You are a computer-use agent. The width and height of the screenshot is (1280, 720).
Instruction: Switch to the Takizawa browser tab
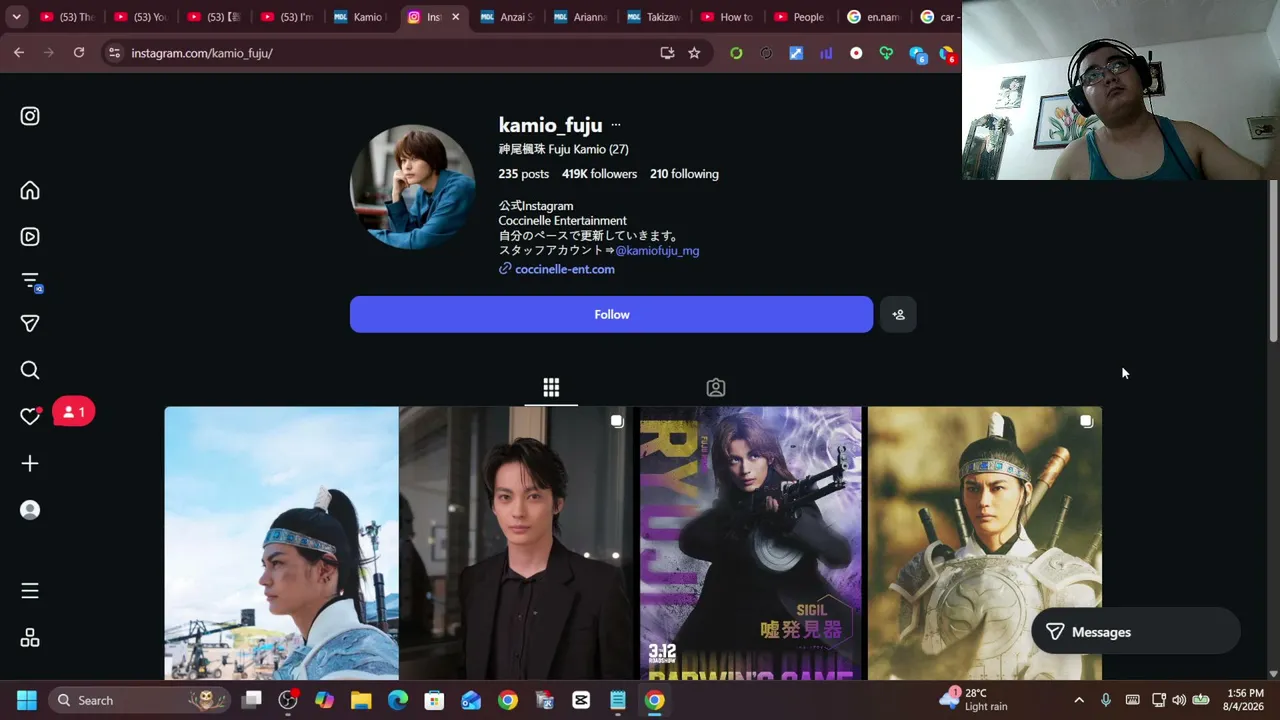tap(656, 17)
